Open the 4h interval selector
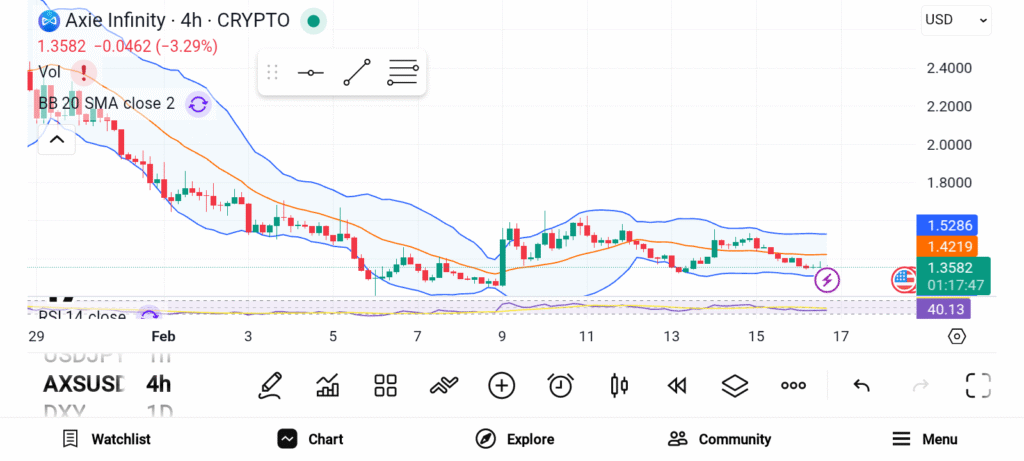The image size is (1024, 461). pyautogui.click(x=158, y=384)
